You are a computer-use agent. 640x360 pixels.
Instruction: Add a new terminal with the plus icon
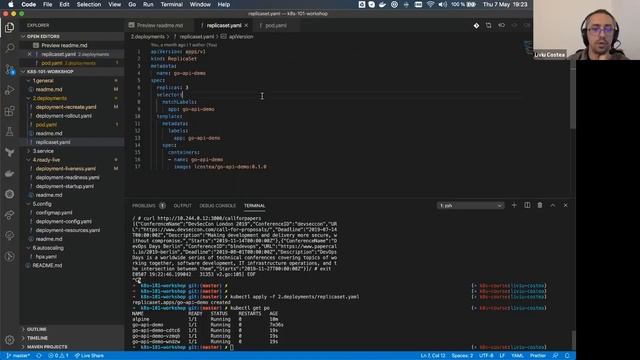click(514, 205)
